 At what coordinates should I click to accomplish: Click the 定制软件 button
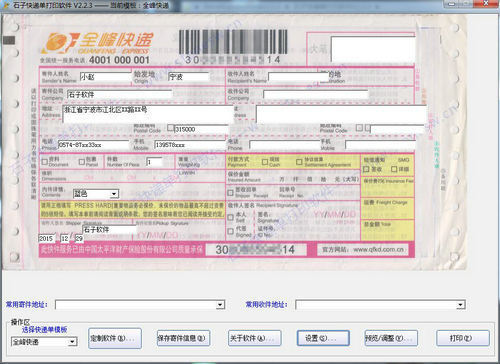(x=115, y=338)
